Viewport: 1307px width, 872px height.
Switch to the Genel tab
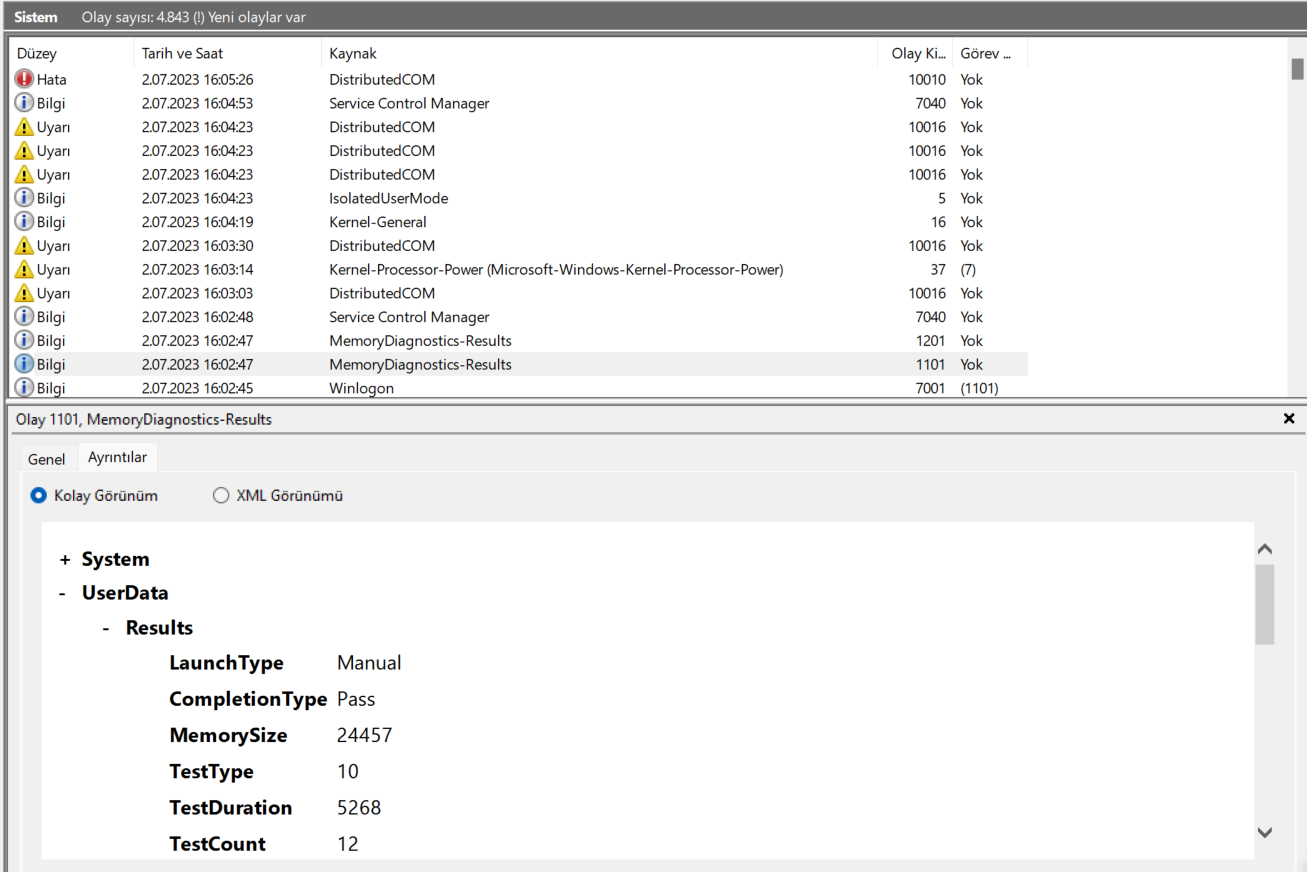pos(46,459)
